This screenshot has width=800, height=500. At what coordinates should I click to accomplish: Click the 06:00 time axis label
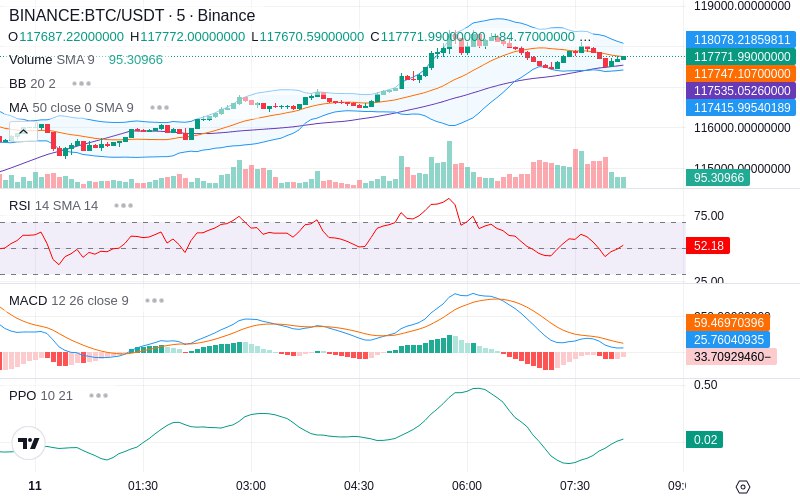coord(467,485)
